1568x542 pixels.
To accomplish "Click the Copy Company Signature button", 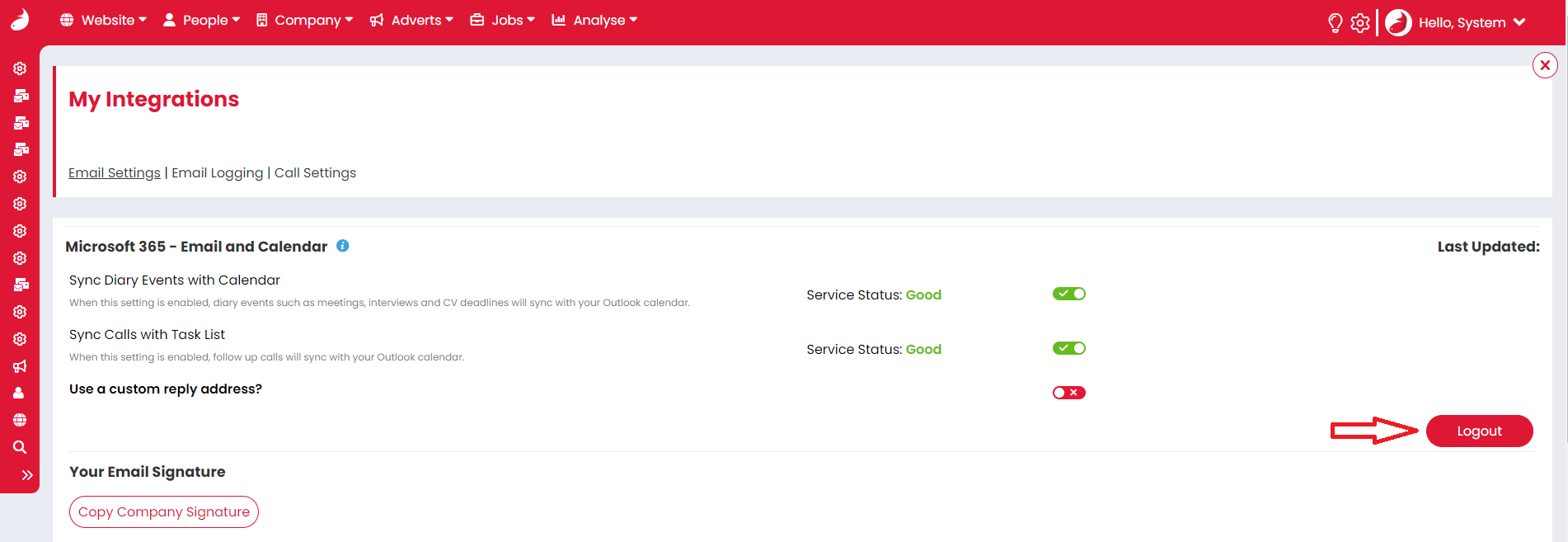I will [x=164, y=511].
